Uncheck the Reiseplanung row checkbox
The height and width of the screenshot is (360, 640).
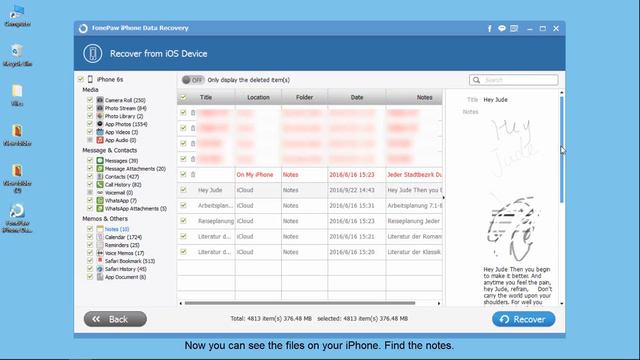pyautogui.click(x=183, y=221)
